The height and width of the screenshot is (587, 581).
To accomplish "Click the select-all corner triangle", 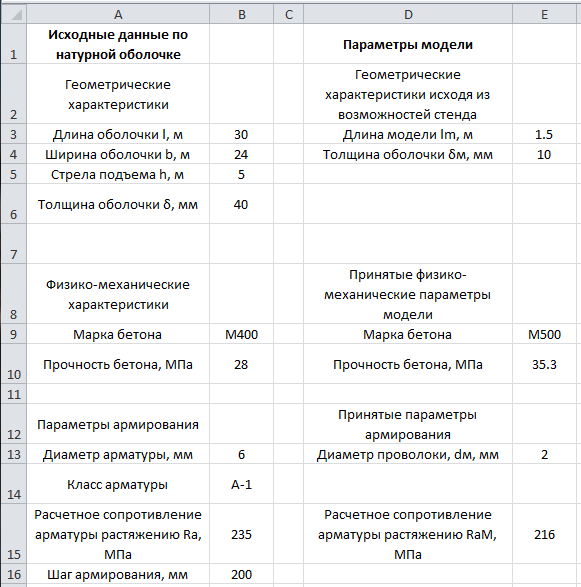I will pos(14,14).
